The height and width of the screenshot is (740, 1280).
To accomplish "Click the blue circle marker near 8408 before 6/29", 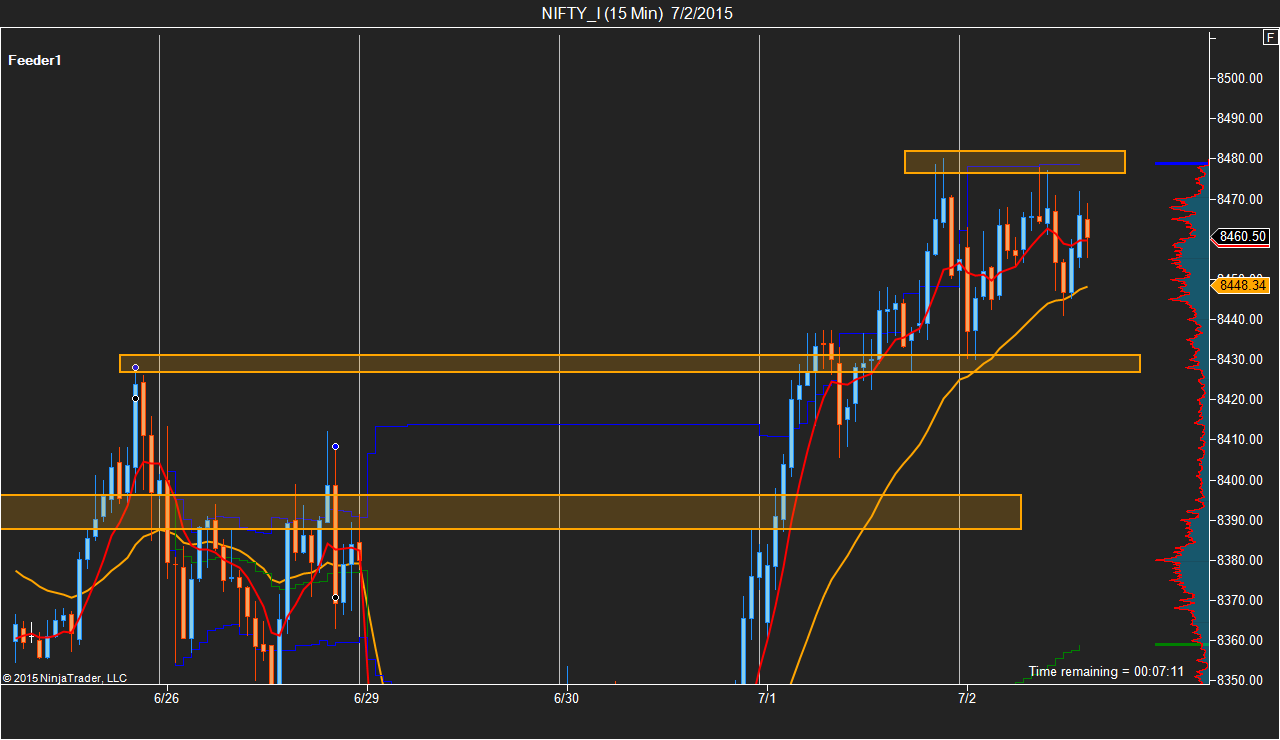I will tap(336, 446).
